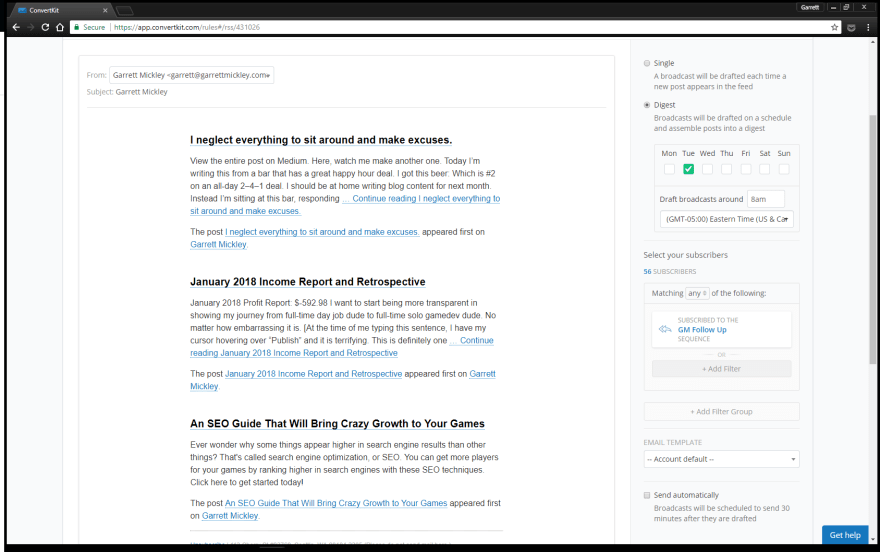Click the GM Follow Up sequence icon
Image resolution: width=880 pixels, height=552 pixels.
click(665, 329)
